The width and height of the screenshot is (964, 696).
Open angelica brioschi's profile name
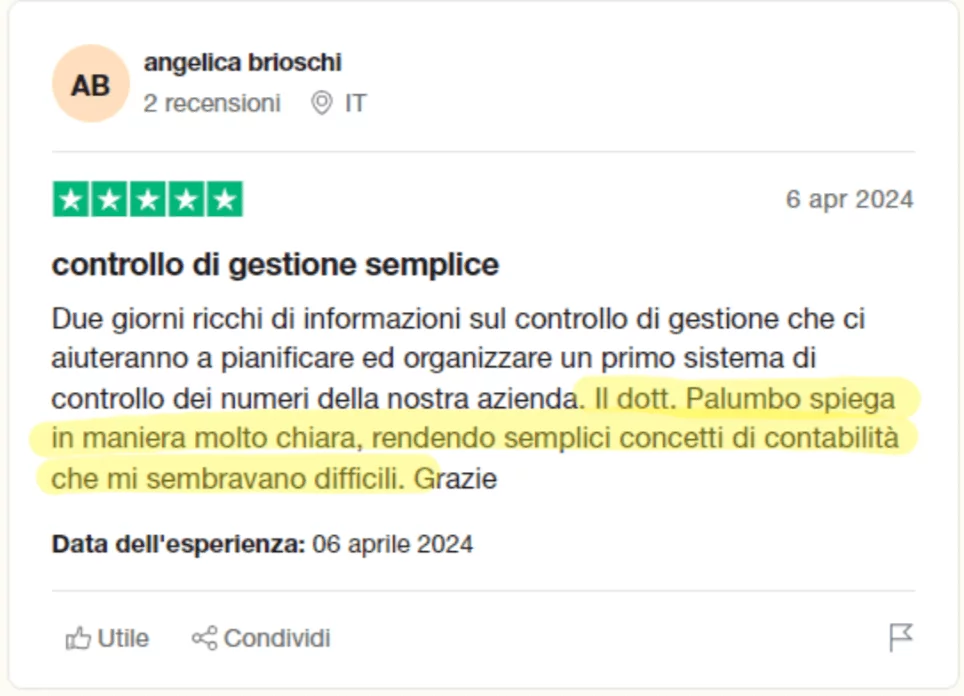pyautogui.click(x=242, y=62)
